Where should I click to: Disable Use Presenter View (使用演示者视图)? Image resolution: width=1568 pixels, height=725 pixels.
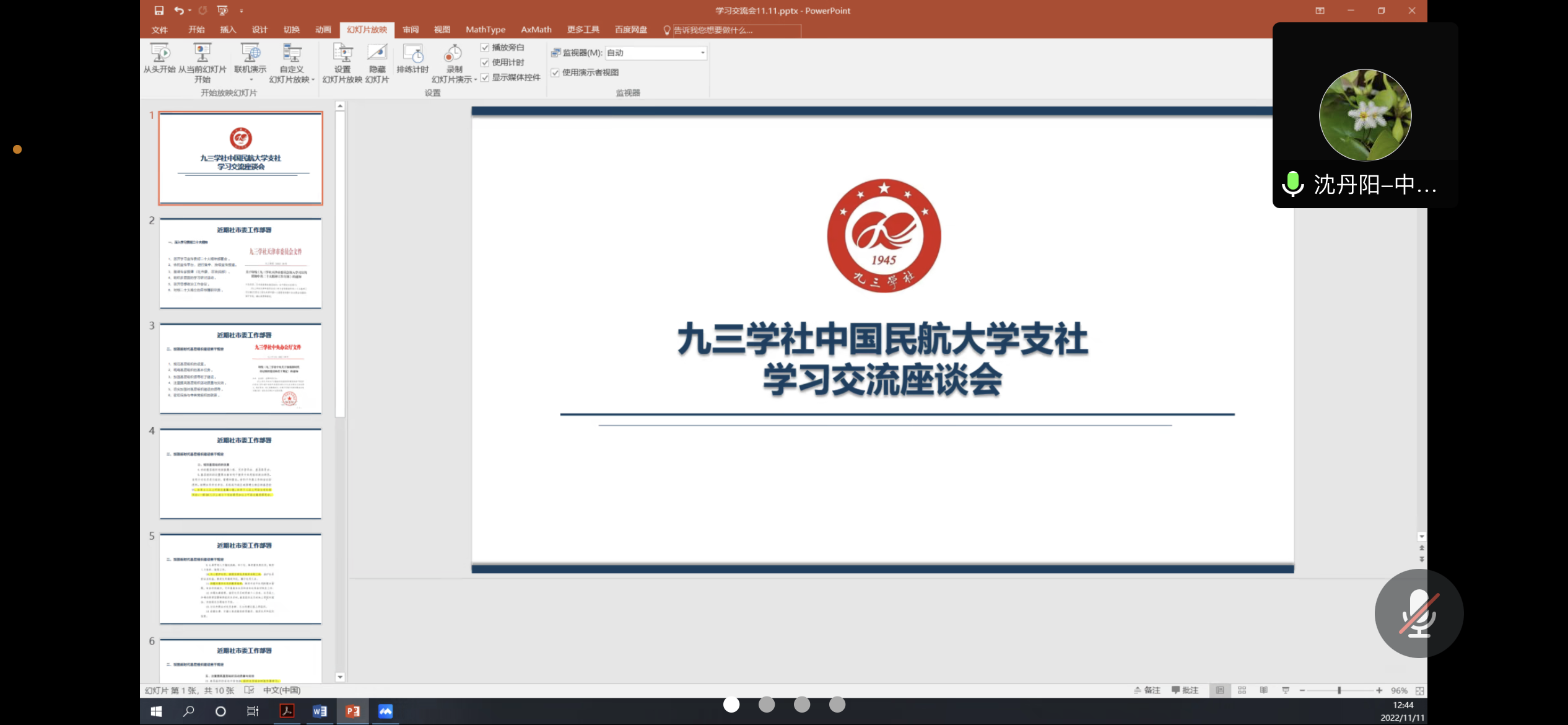(555, 72)
